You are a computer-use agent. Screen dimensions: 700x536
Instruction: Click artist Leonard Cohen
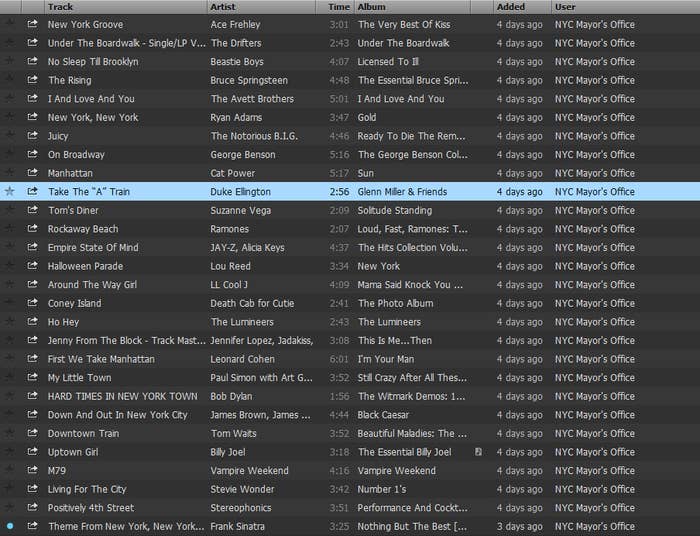click(242, 359)
